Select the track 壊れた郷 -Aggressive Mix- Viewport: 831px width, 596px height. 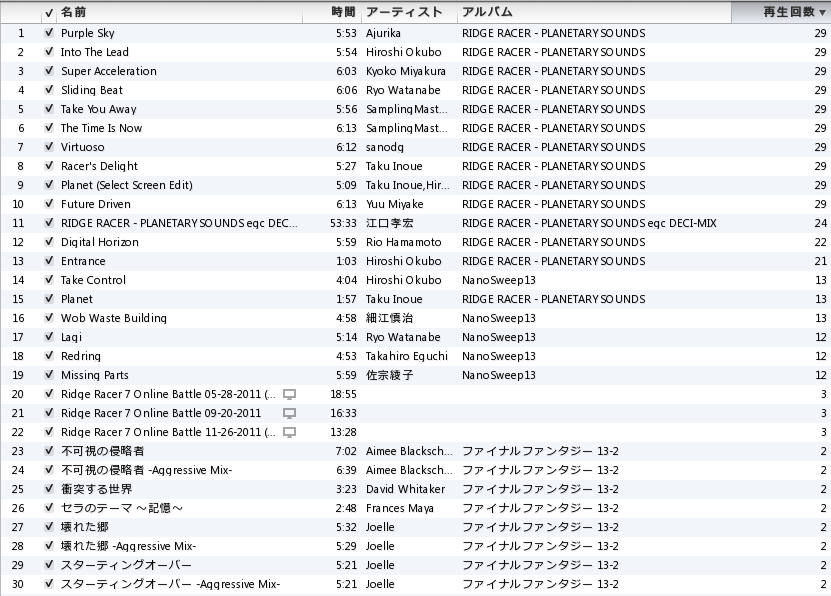(x=128, y=546)
